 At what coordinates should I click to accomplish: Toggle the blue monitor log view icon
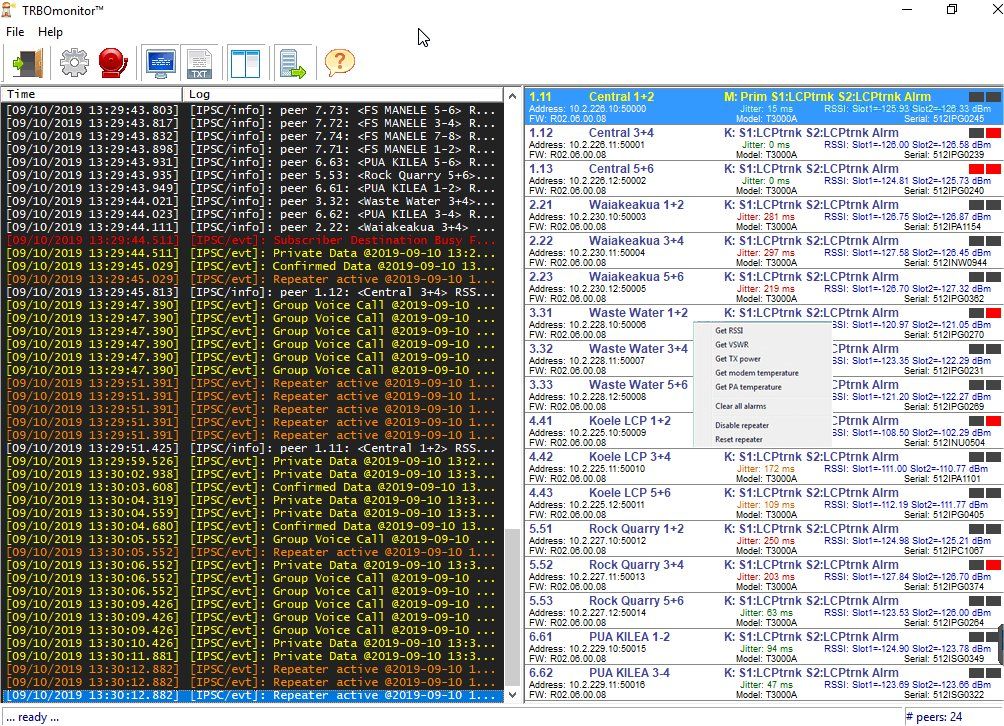pos(160,63)
